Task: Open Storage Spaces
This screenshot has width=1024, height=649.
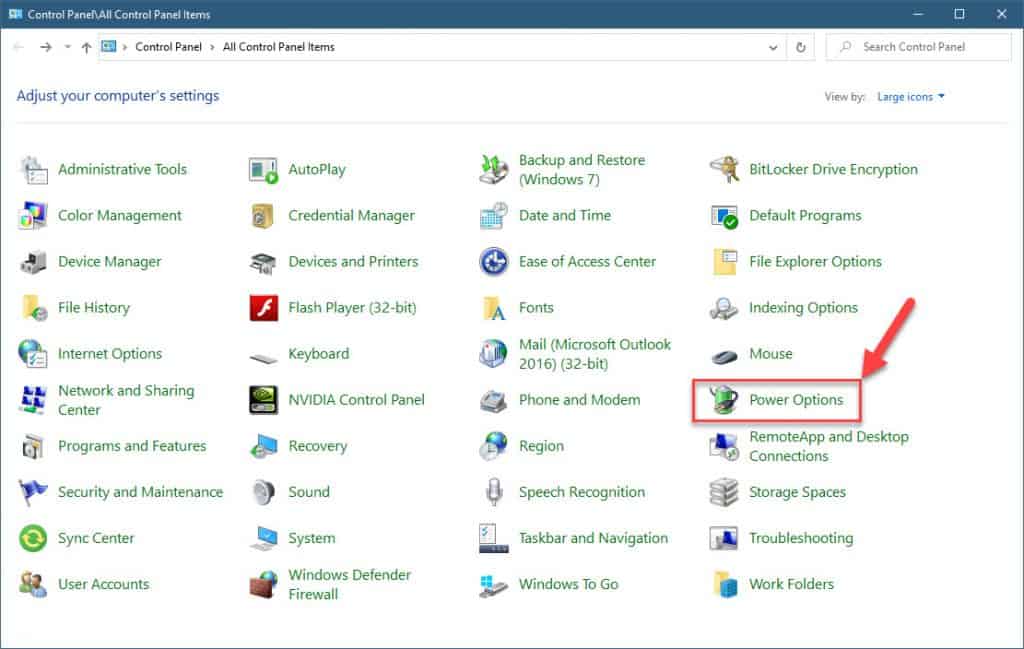Action: tap(798, 491)
